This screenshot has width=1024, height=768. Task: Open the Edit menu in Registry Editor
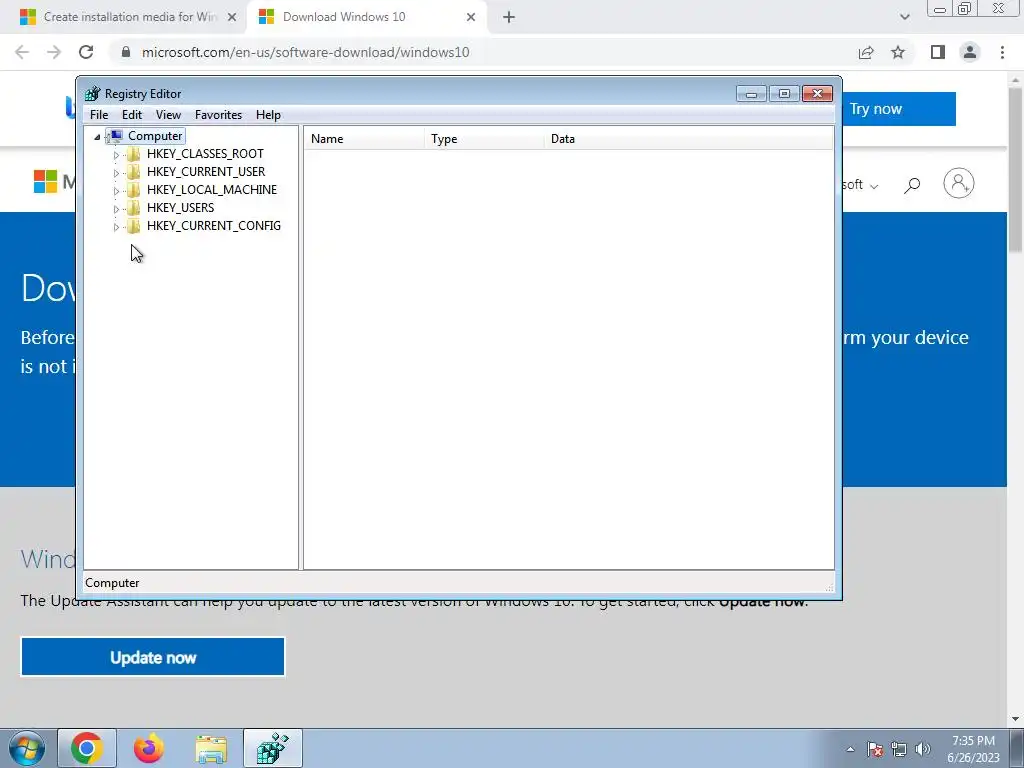tap(132, 115)
